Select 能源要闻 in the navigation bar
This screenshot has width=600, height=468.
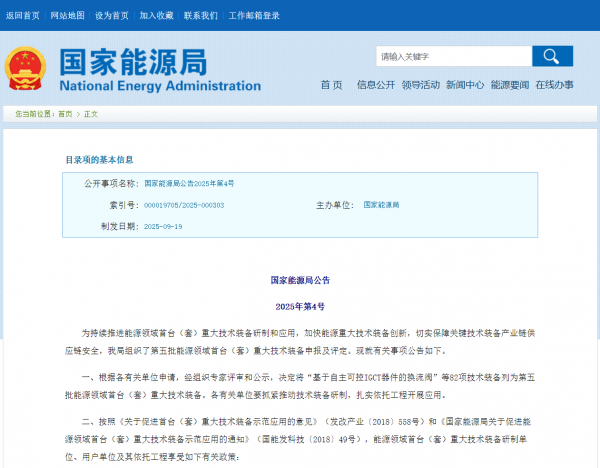tap(510, 85)
